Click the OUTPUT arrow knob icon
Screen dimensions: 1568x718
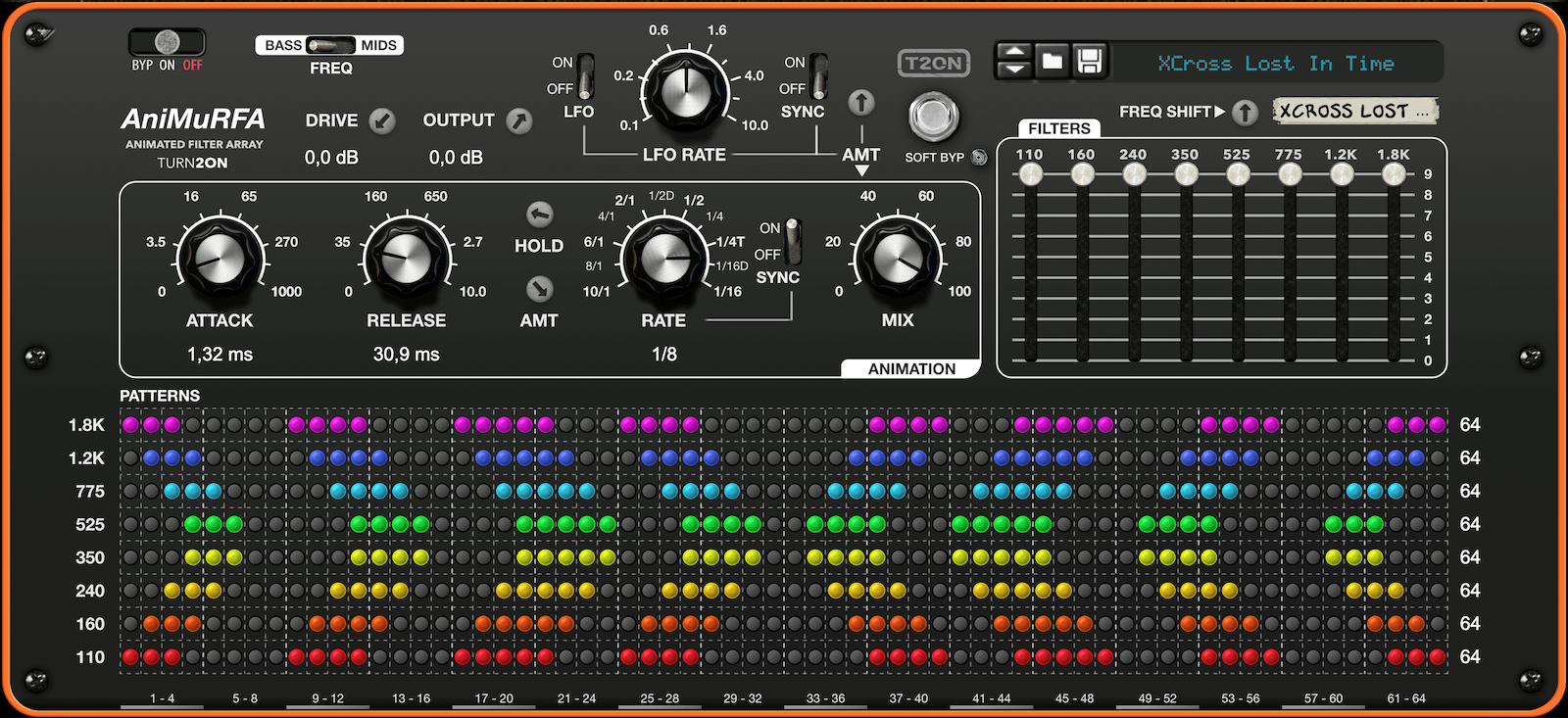pos(519,120)
